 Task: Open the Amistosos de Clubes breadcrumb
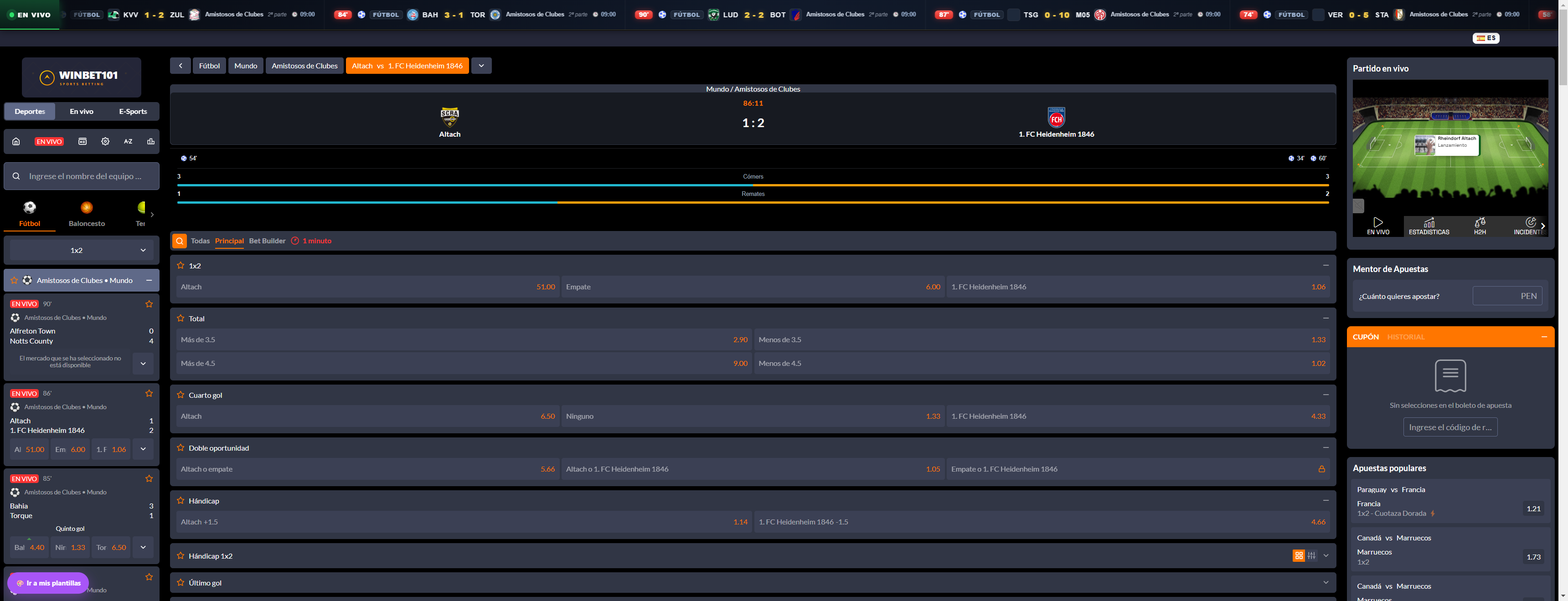[x=304, y=66]
